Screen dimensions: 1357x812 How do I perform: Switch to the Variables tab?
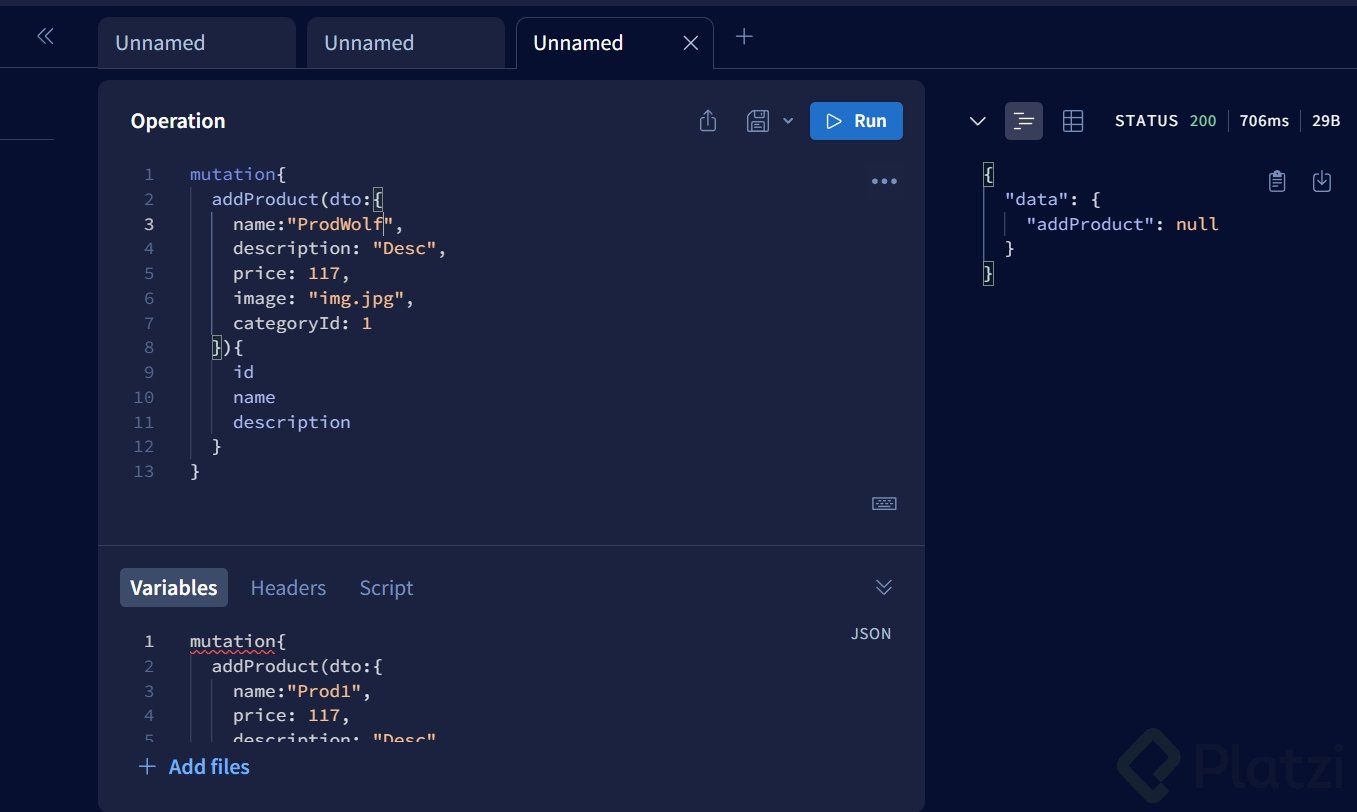[x=174, y=588]
